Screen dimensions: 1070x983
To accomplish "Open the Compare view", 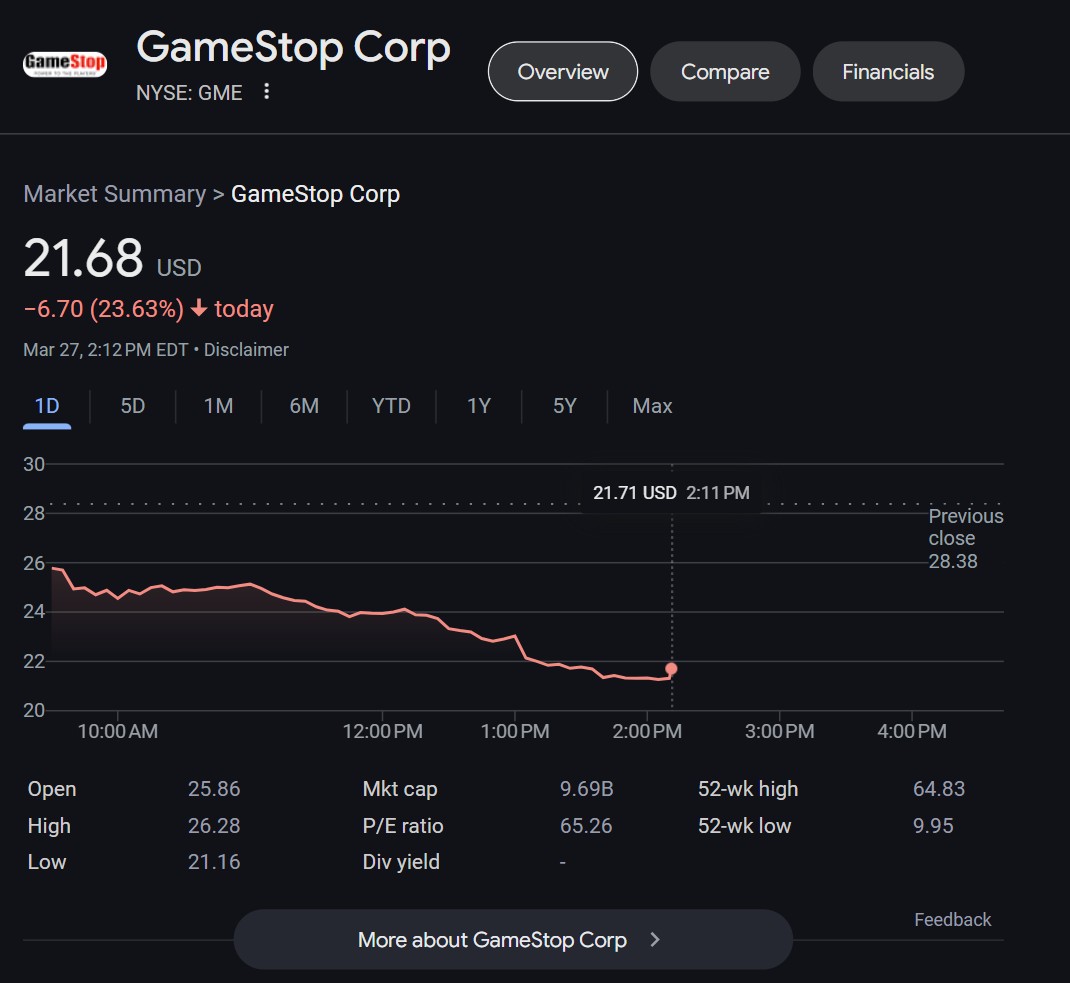I will (x=725, y=71).
